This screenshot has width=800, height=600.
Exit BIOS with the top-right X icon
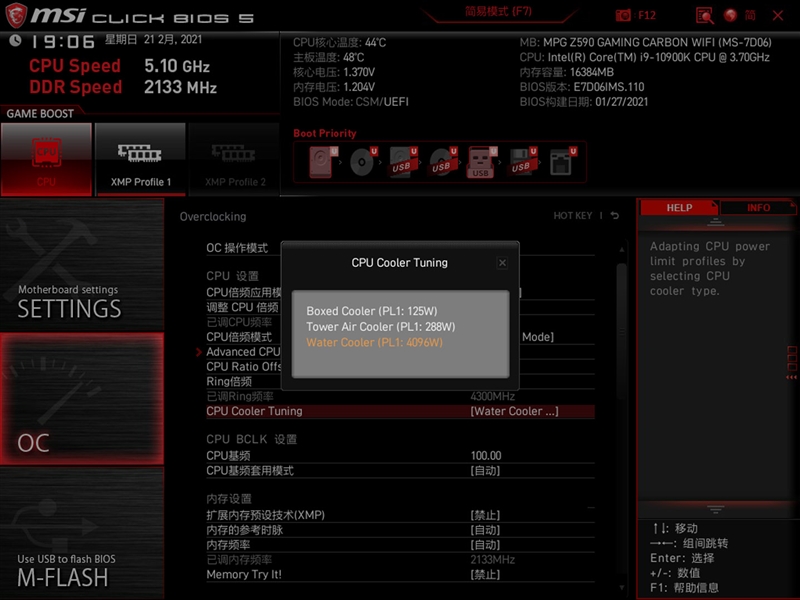pos(778,15)
